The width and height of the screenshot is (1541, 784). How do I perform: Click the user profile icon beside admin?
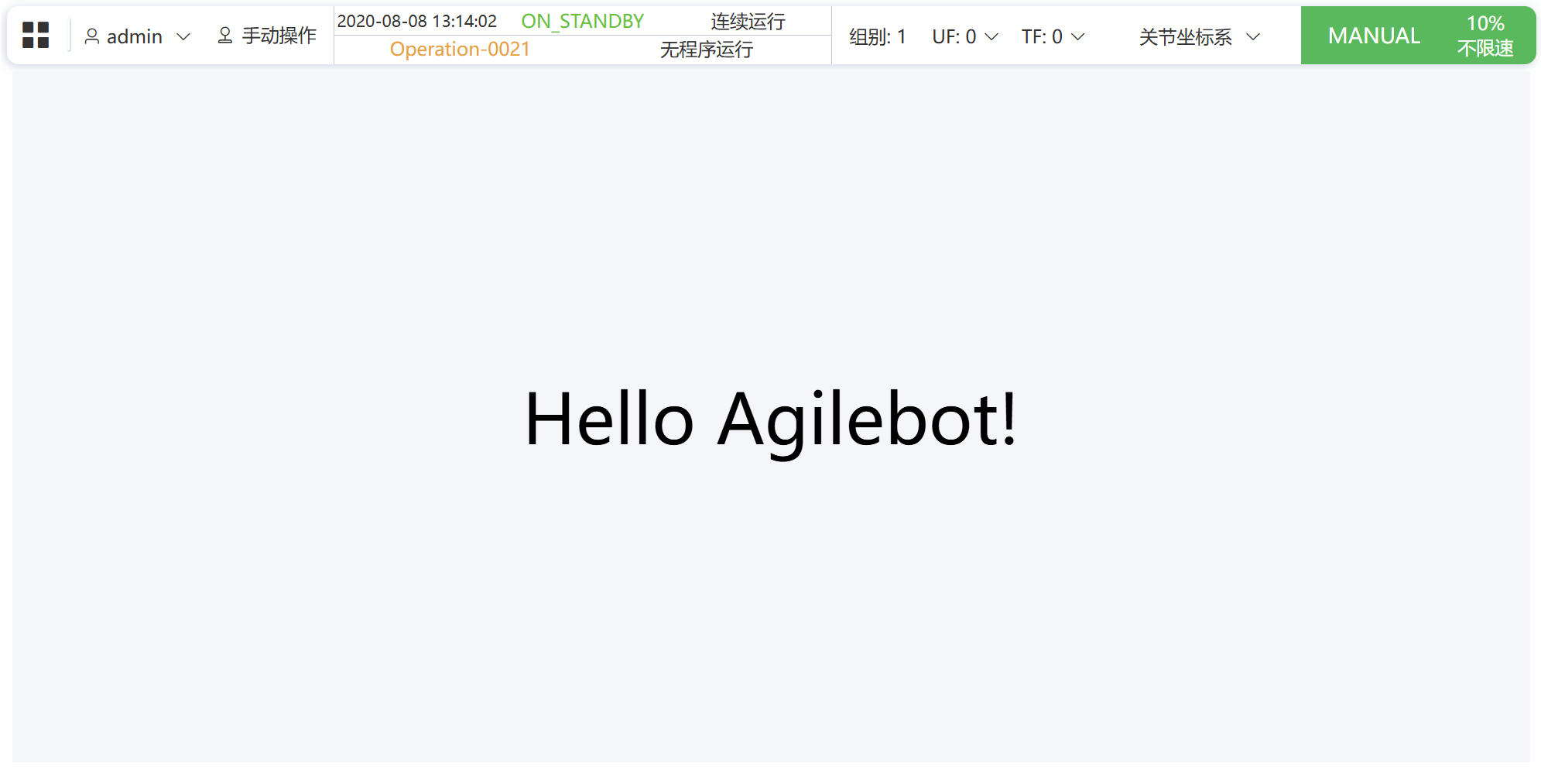pyautogui.click(x=92, y=36)
